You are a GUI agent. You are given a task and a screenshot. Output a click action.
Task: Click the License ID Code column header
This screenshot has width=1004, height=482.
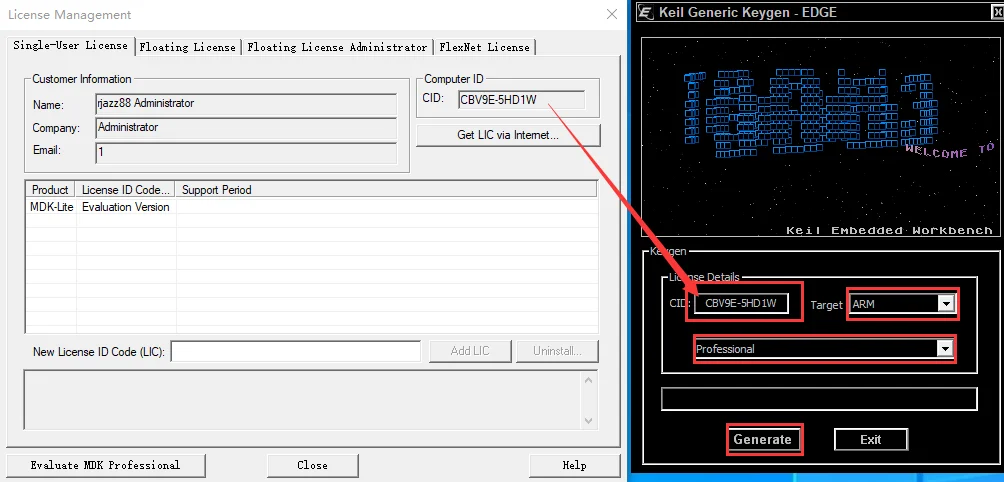126,190
